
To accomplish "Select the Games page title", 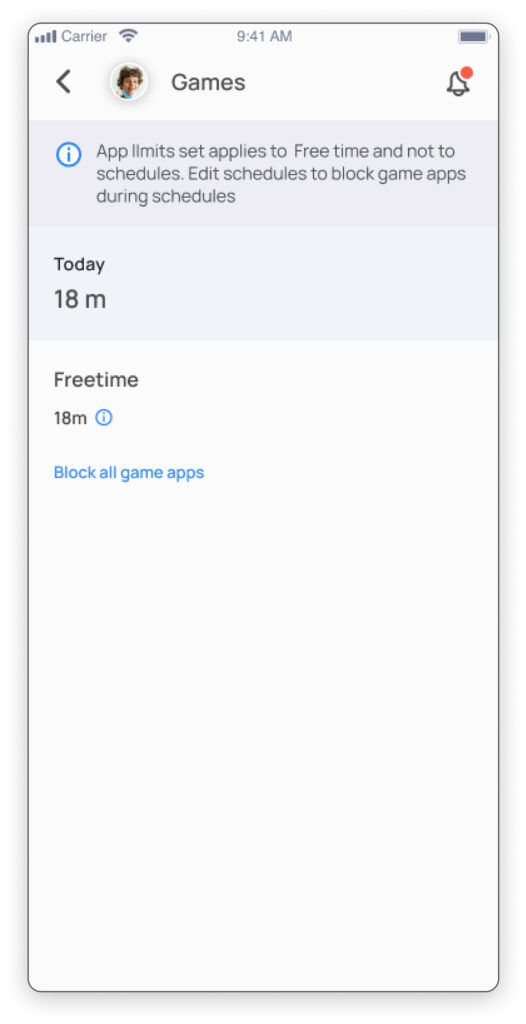I will [x=208, y=82].
